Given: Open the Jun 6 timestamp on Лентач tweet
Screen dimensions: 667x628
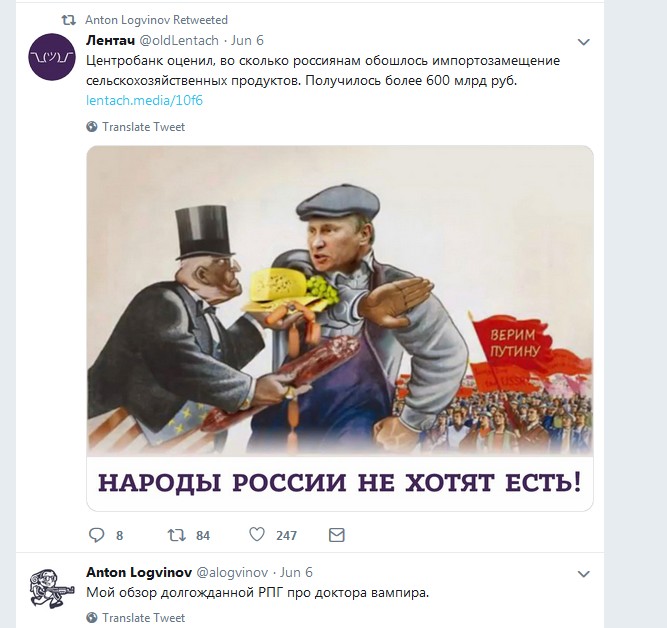Looking at the screenshot, I should pyautogui.click(x=247, y=40).
